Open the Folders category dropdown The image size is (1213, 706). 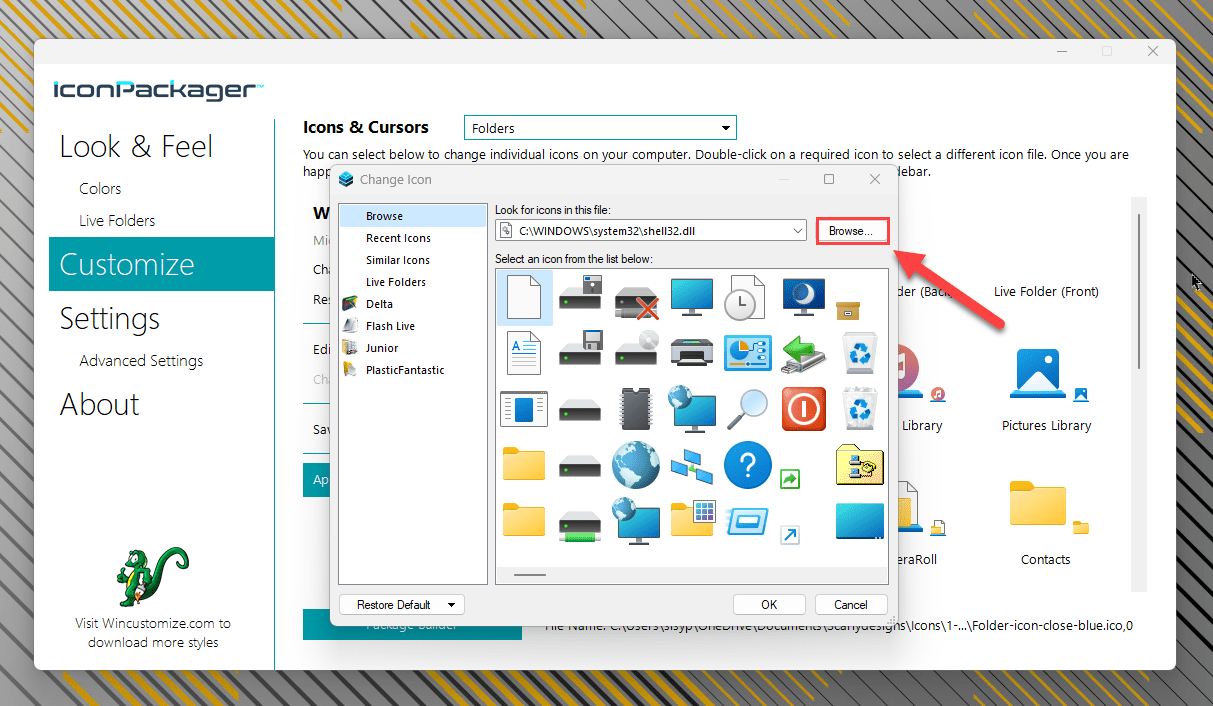726,128
